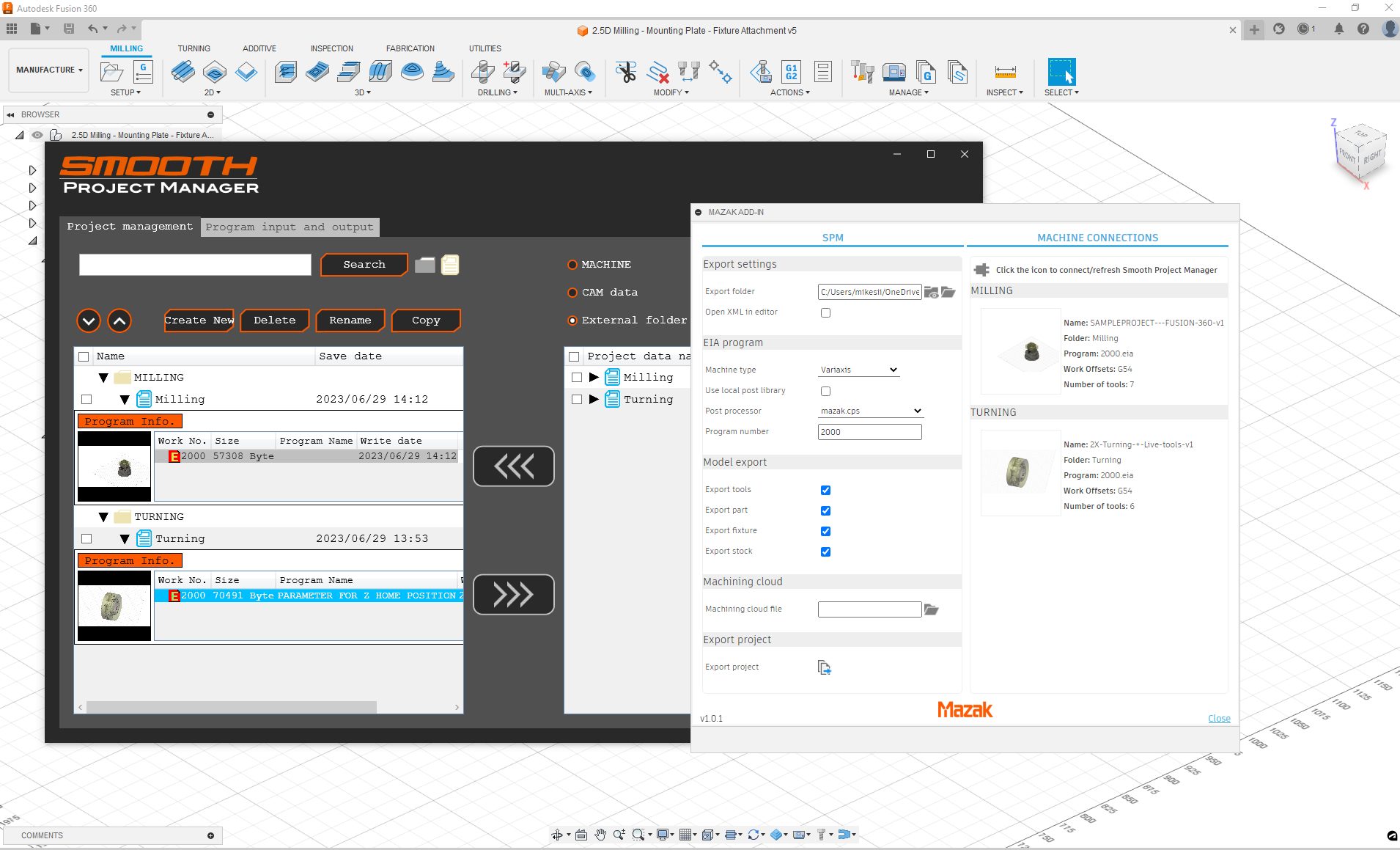Click the transfer right triple-arrow button

pyautogui.click(x=514, y=594)
